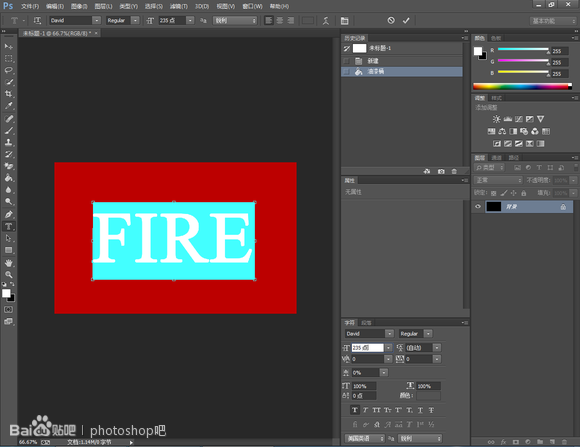Select the Brush tool
This screenshot has height=447, width=580.
coord(9,130)
